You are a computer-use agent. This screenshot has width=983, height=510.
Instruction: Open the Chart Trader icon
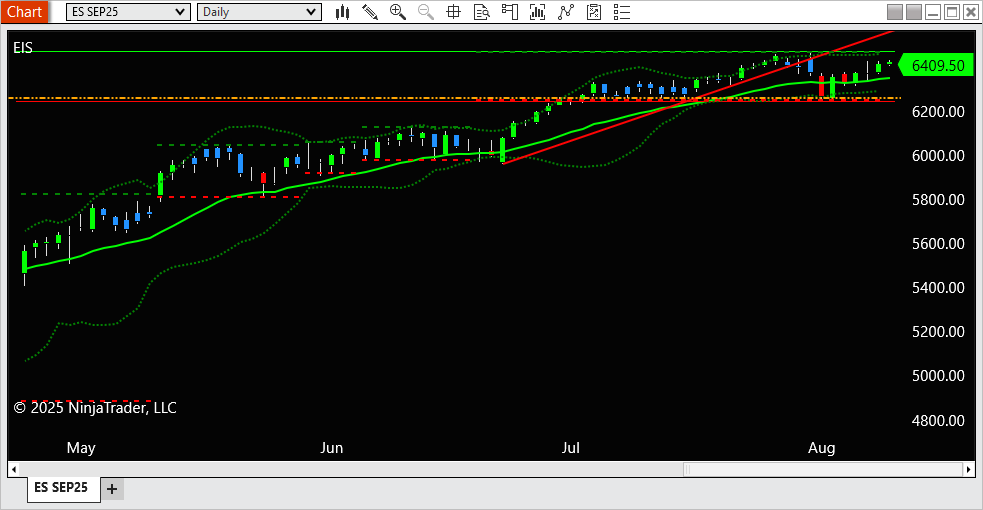tap(510, 12)
